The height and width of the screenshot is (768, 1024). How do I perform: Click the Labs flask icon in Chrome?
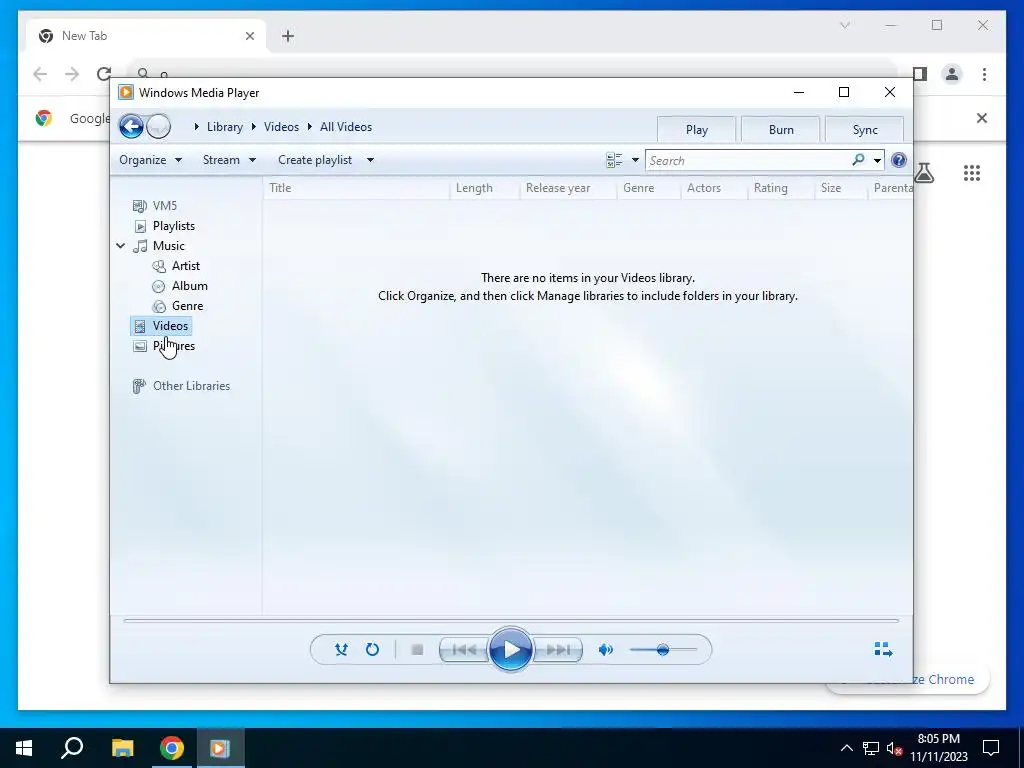point(924,173)
